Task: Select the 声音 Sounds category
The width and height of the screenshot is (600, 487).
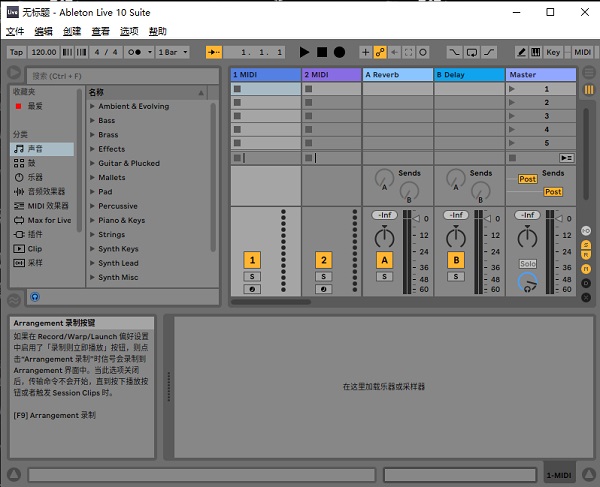Action: pyautogui.click(x=42, y=149)
